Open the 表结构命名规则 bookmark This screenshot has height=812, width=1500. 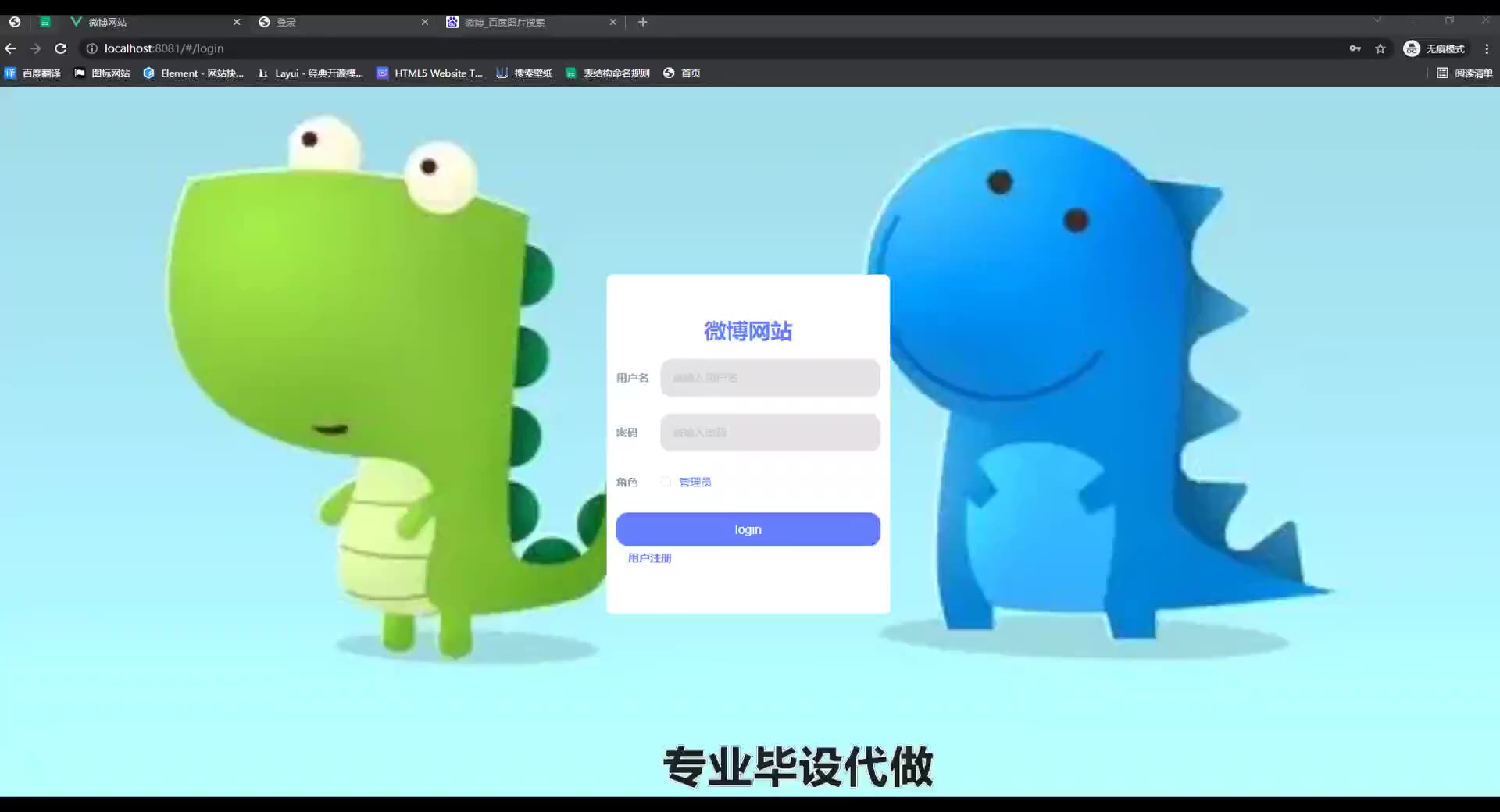coord(608,73)
